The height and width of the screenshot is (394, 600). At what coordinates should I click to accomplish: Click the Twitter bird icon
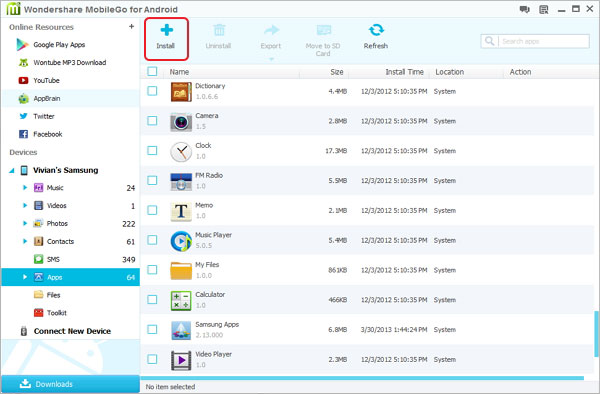point(23,116)
